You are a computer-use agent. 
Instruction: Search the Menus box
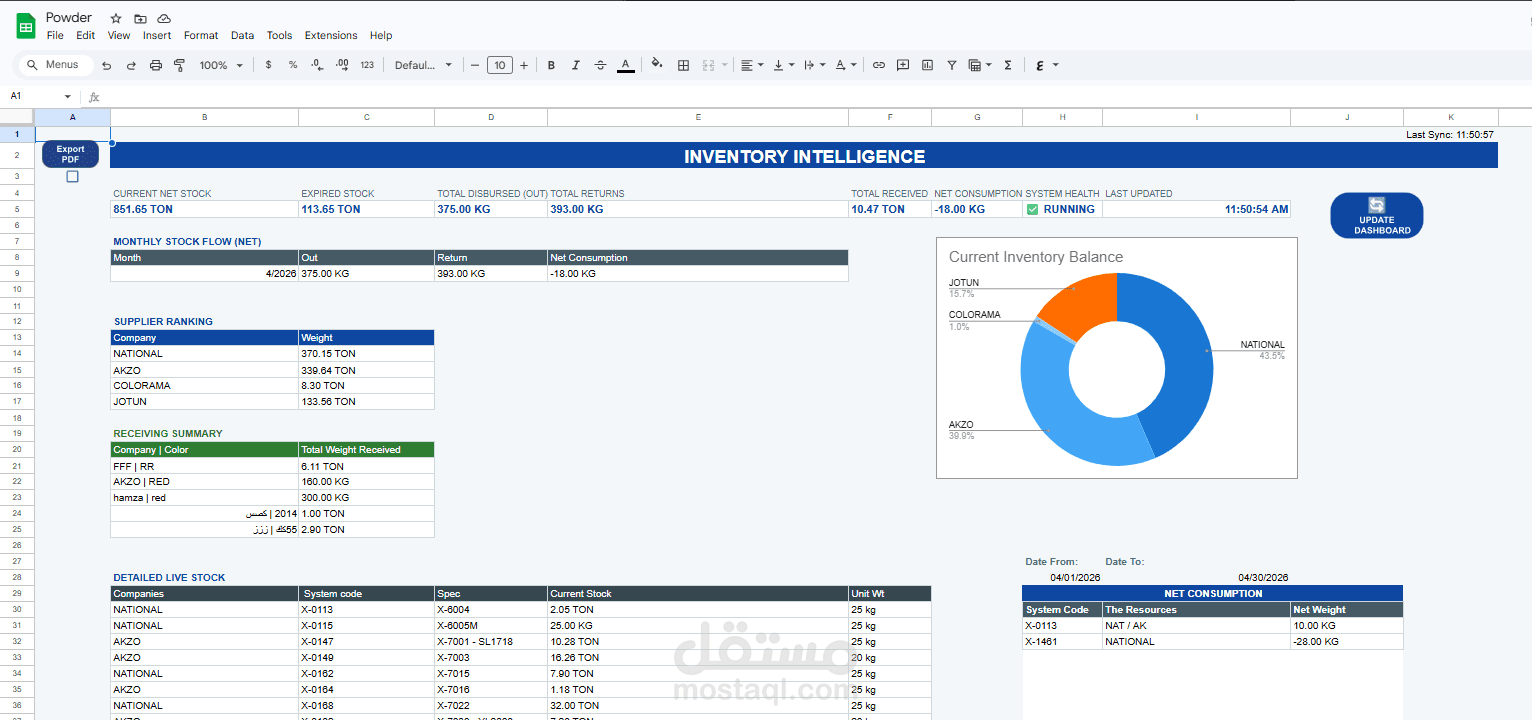tap(56, 65)
